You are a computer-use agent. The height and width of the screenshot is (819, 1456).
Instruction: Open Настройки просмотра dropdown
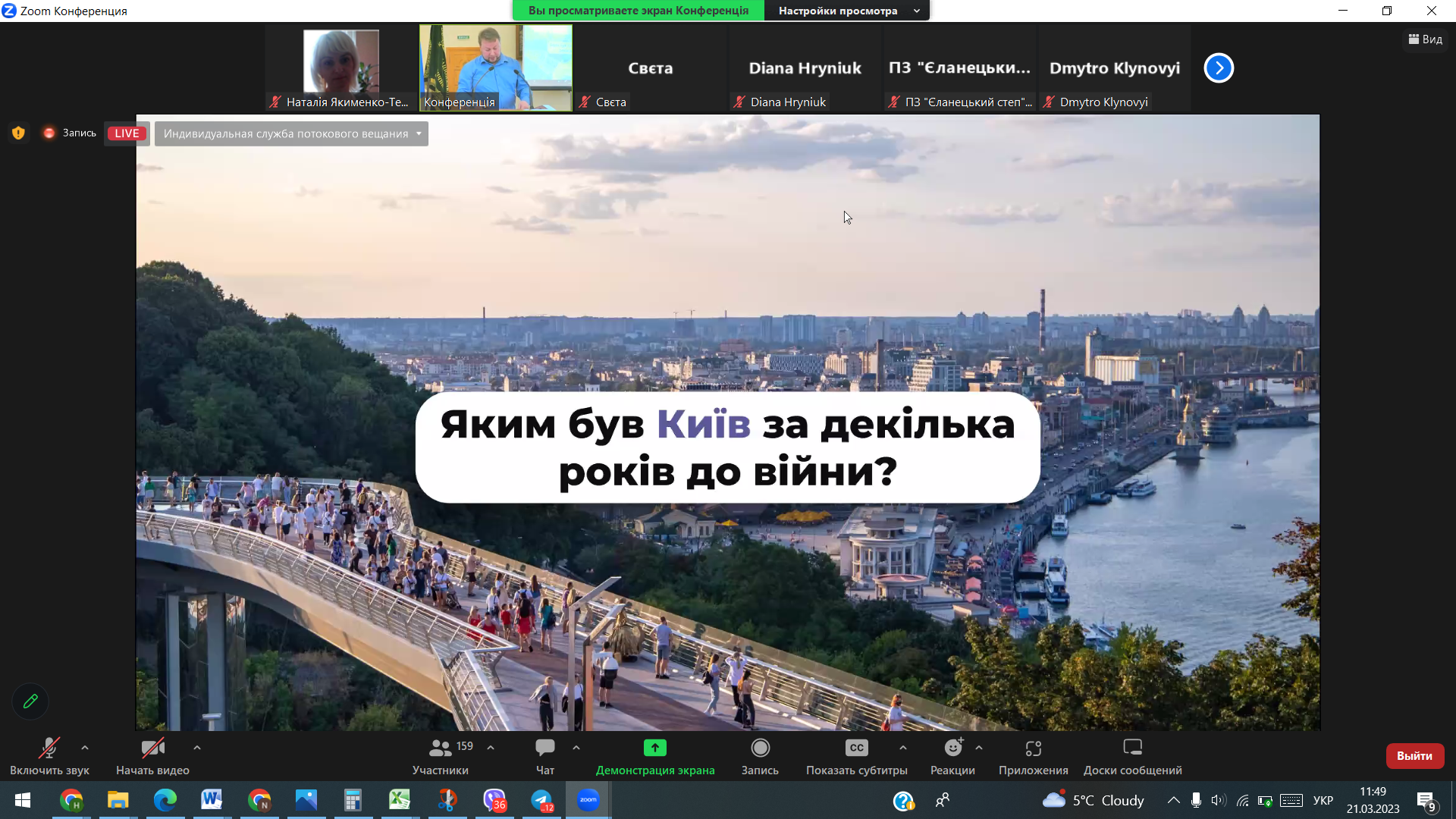point(847,11)
